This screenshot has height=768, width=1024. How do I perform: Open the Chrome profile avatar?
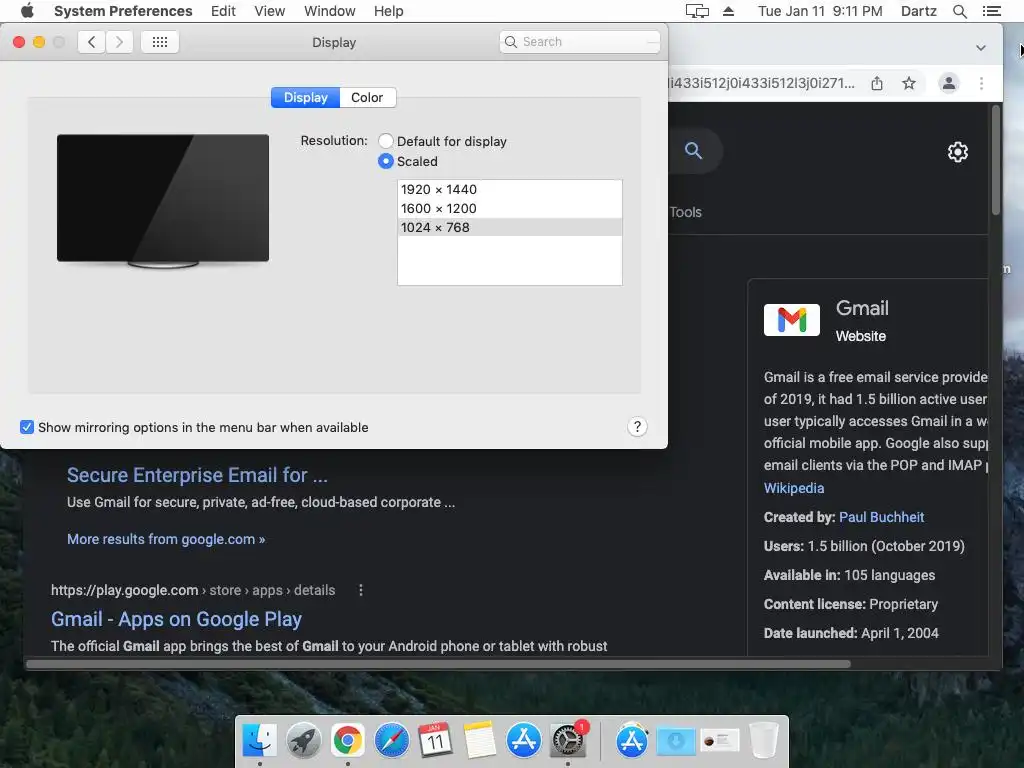pos(949,83)
